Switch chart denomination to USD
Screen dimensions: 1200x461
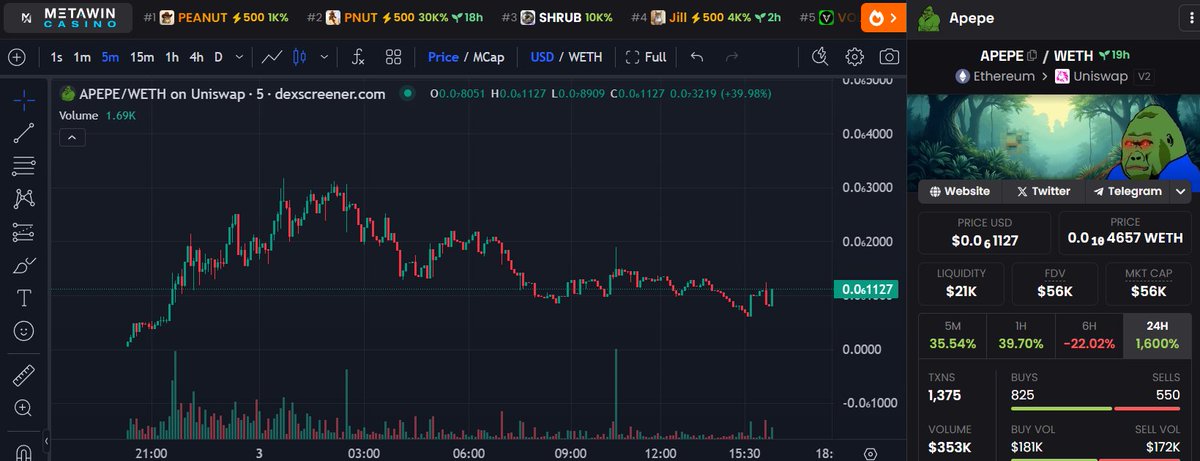[542, 57]
